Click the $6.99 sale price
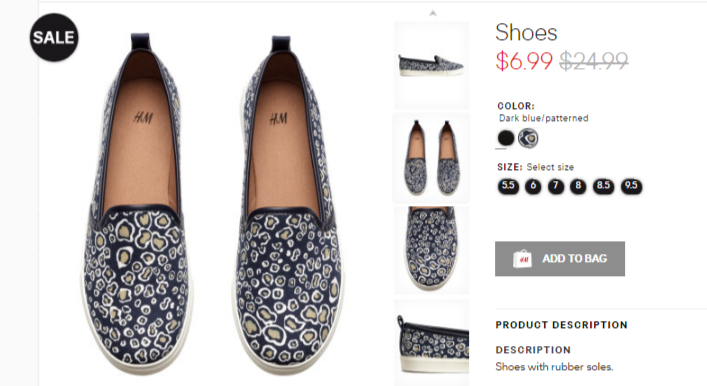The width and height of the screenshot is (707, 386). pyautogui.click(x=524, y=61)
